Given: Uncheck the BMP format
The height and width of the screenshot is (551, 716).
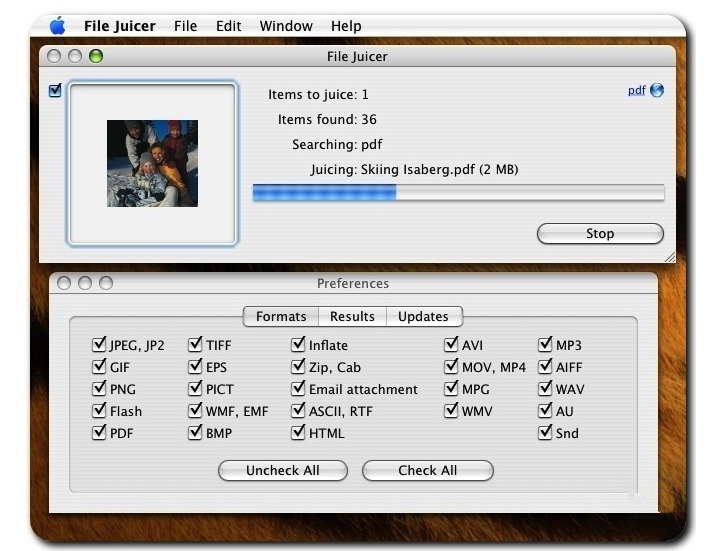Looking at the screenshot, I should tap(195, 432).
